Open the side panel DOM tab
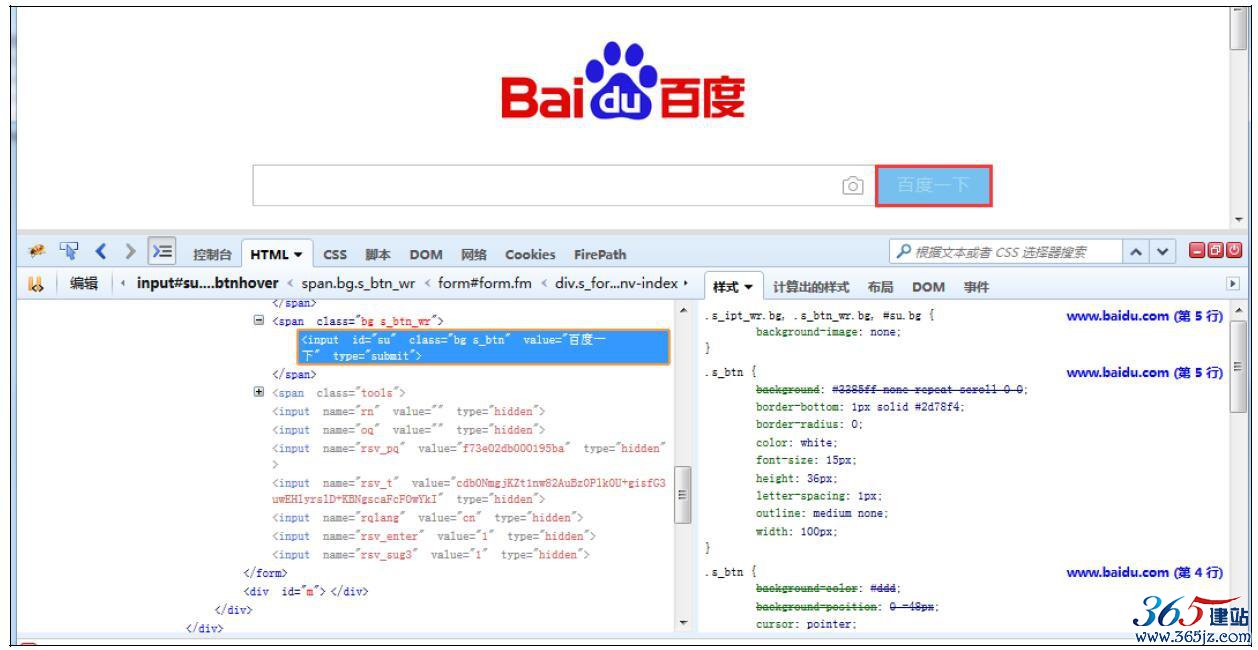 (x=928, y=287)
